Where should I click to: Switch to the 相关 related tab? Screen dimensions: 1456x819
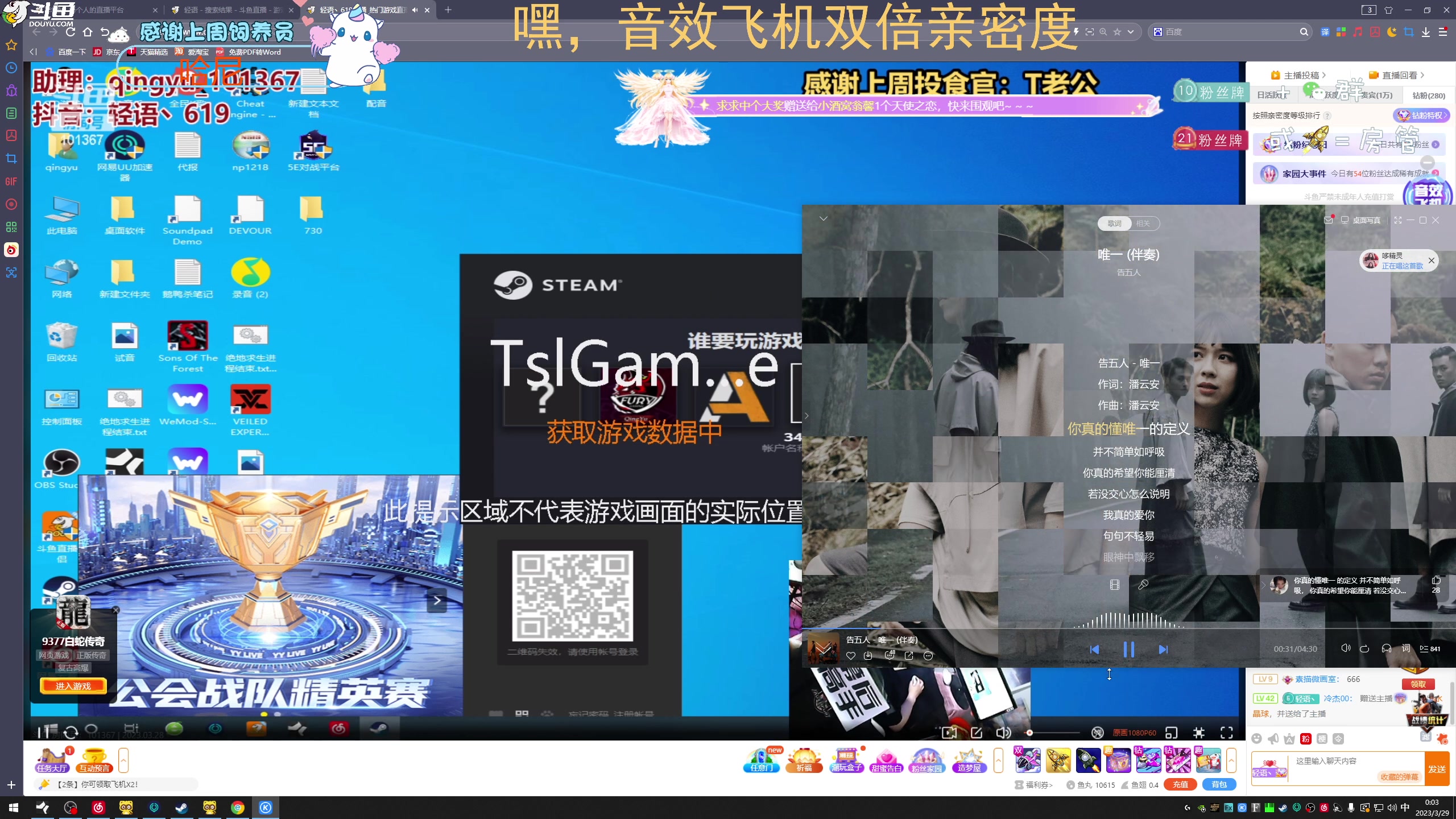[x=1143, y=224]
